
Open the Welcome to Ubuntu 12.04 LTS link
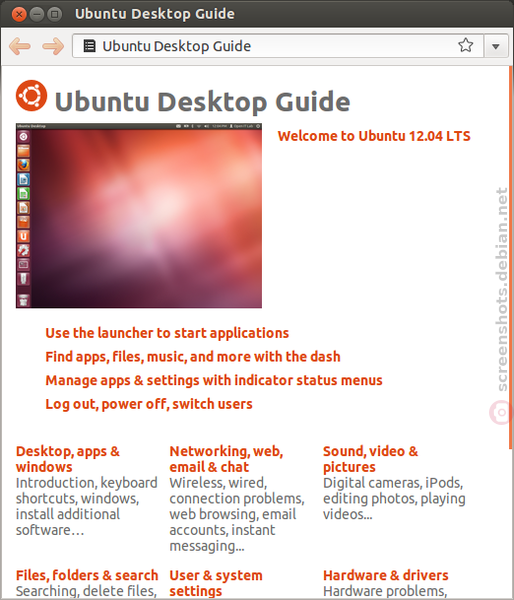(374, 136)
